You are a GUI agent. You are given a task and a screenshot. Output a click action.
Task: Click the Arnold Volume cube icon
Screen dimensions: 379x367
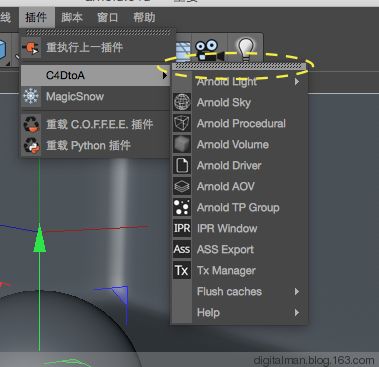[x=182, y=144]
